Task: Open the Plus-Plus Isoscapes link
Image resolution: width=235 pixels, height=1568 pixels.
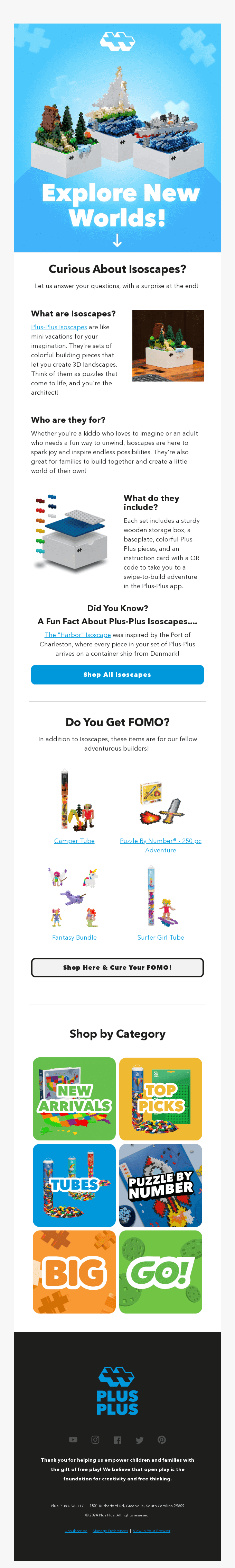Action: [59, 327]
